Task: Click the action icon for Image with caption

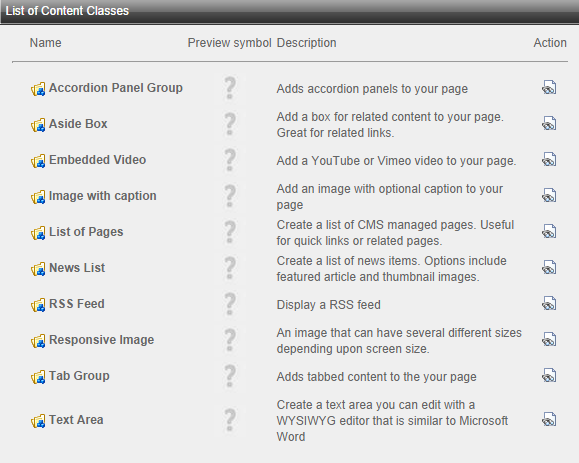Action: pos(549,195)
